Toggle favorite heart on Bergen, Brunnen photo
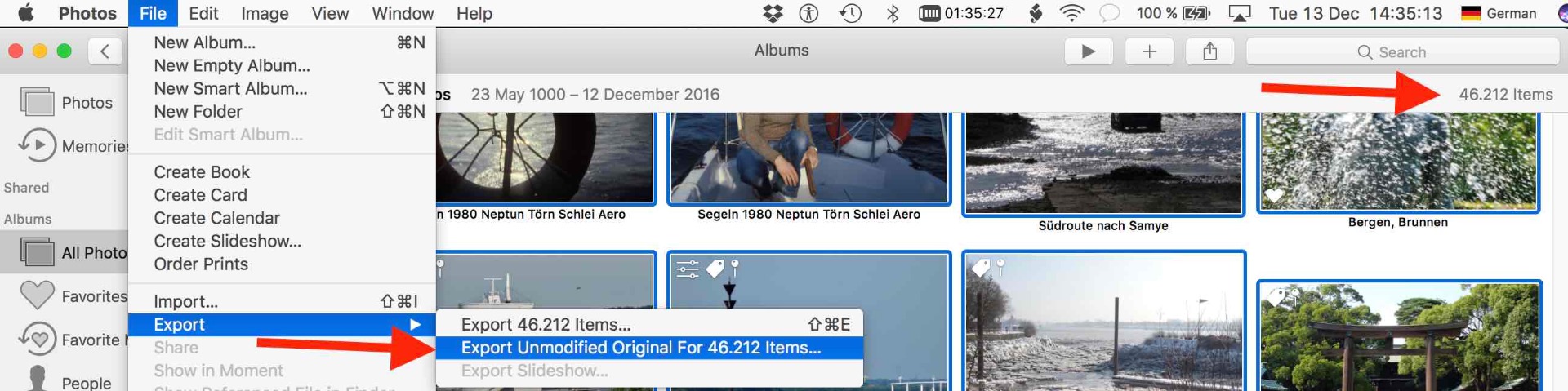This screenshot has width=1568, height=391. pyautogui.click(x=1274, y=196)
